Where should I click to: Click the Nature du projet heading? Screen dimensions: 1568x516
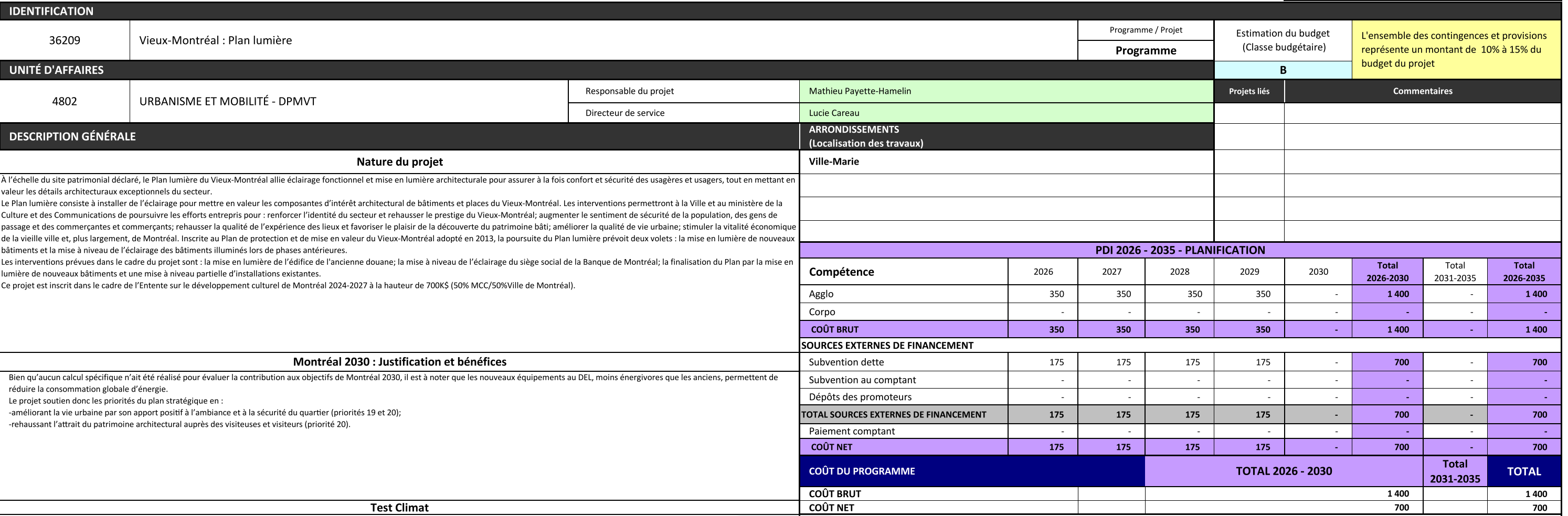399,162
